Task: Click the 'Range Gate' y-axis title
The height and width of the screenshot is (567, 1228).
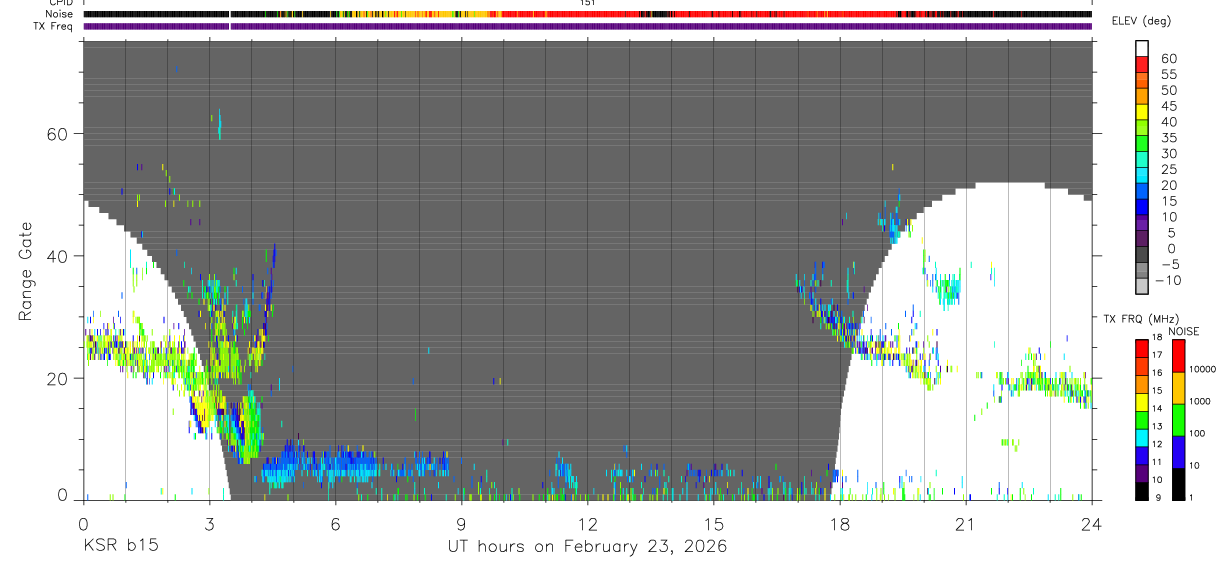Action: coord(25,272)
